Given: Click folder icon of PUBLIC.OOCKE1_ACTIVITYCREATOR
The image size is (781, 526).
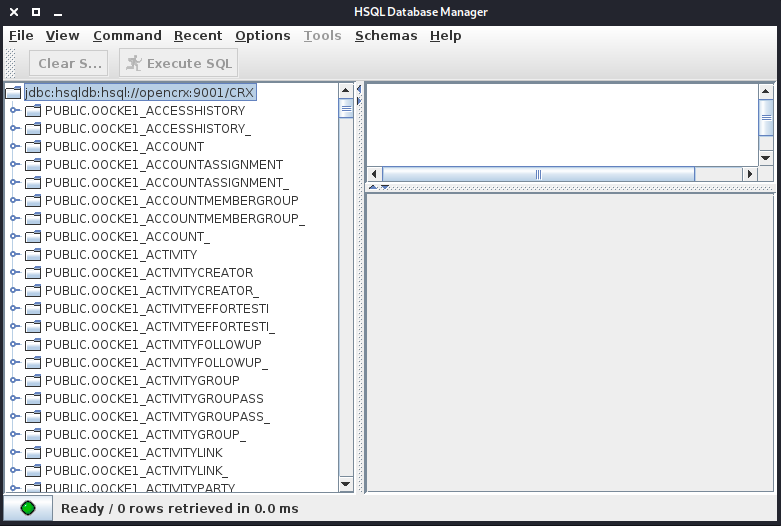Looking at the screenshot, I should 33,272.
